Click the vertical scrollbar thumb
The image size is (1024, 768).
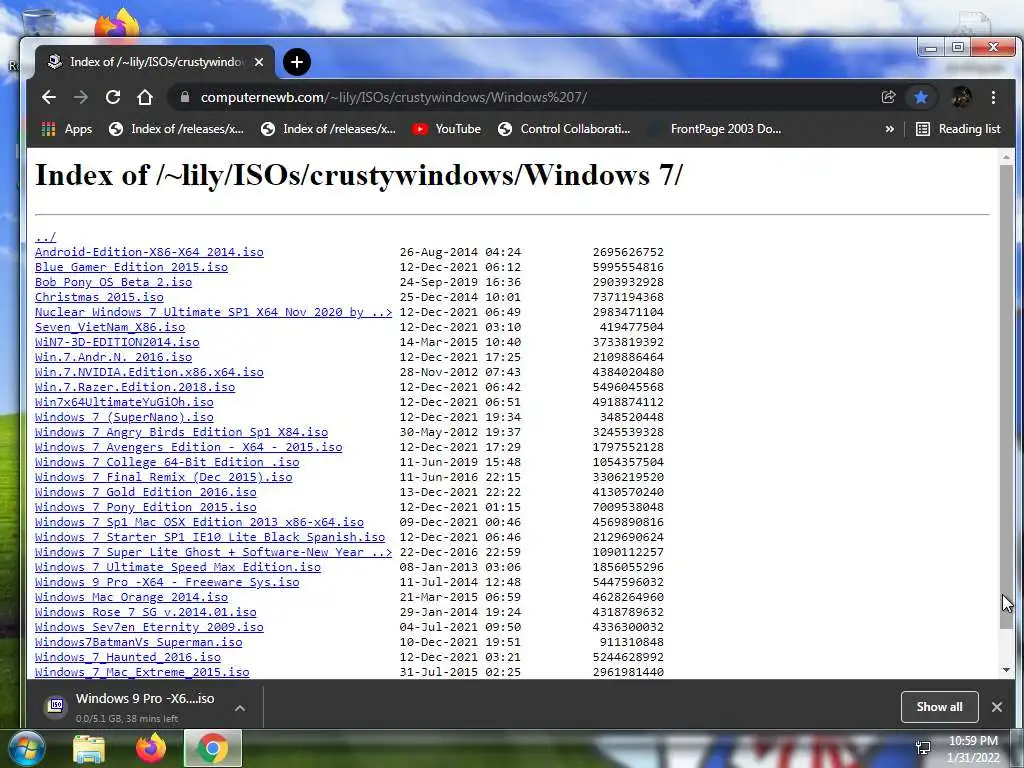coord(1006,396)
